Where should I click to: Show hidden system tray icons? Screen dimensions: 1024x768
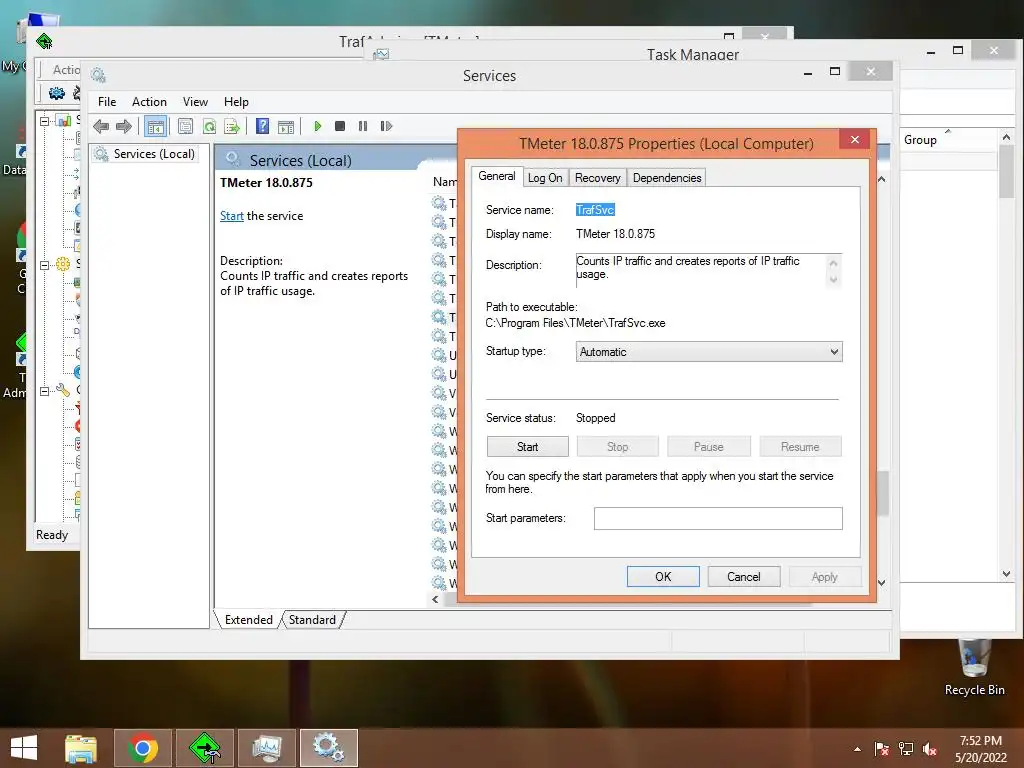pyautogui.click(x=857, y=749)
